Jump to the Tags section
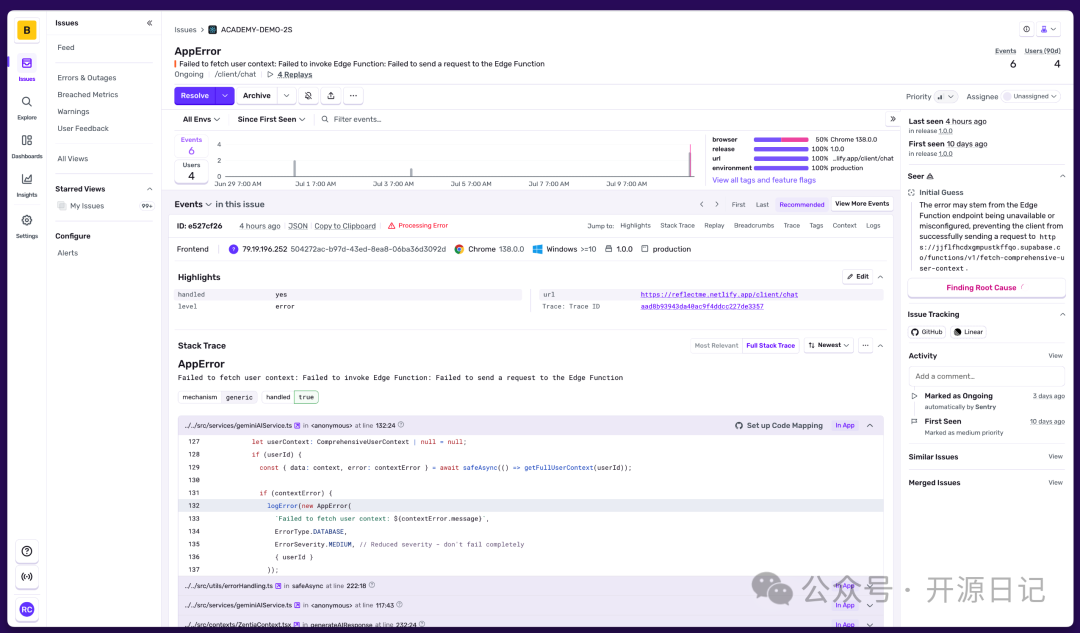 (x=816, y=226)
